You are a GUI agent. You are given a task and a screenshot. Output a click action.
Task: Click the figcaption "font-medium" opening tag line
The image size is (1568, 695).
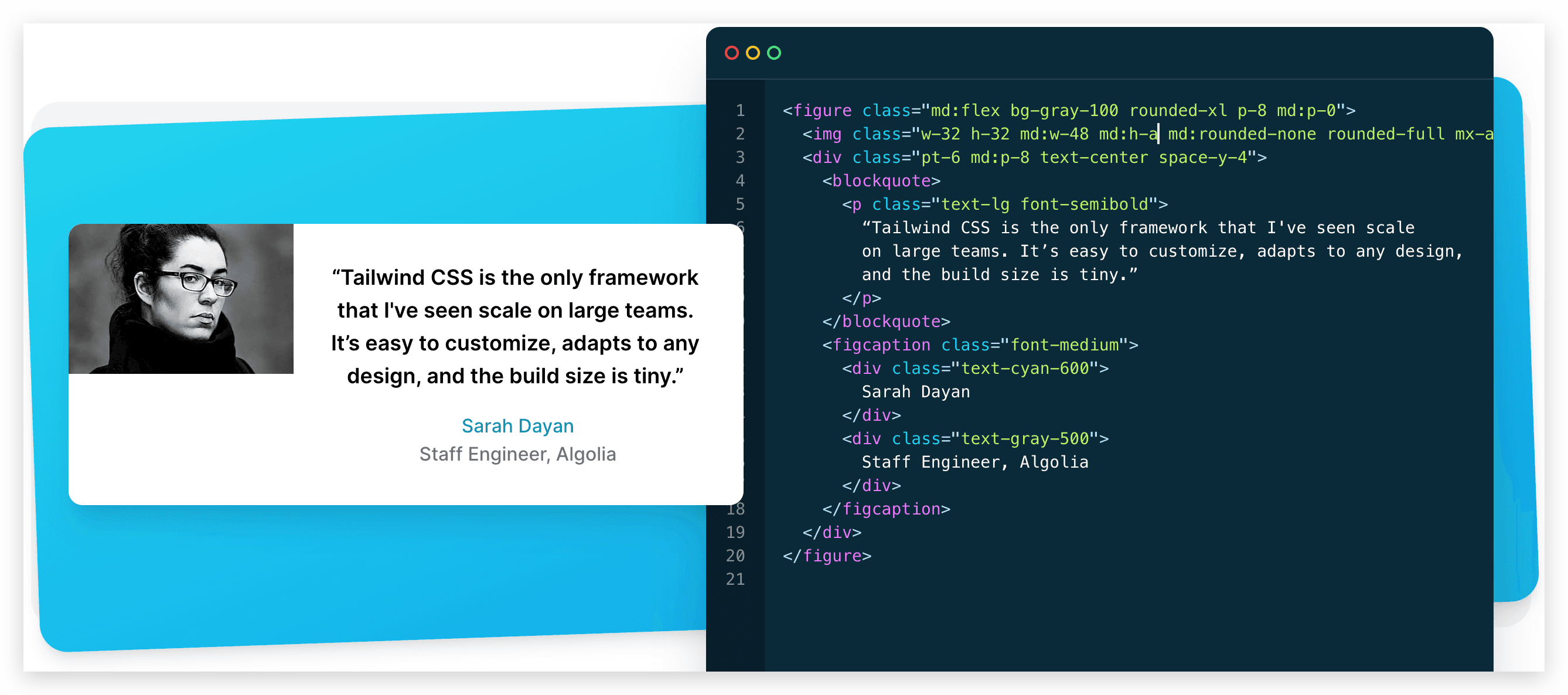click(x=980, y=345)
